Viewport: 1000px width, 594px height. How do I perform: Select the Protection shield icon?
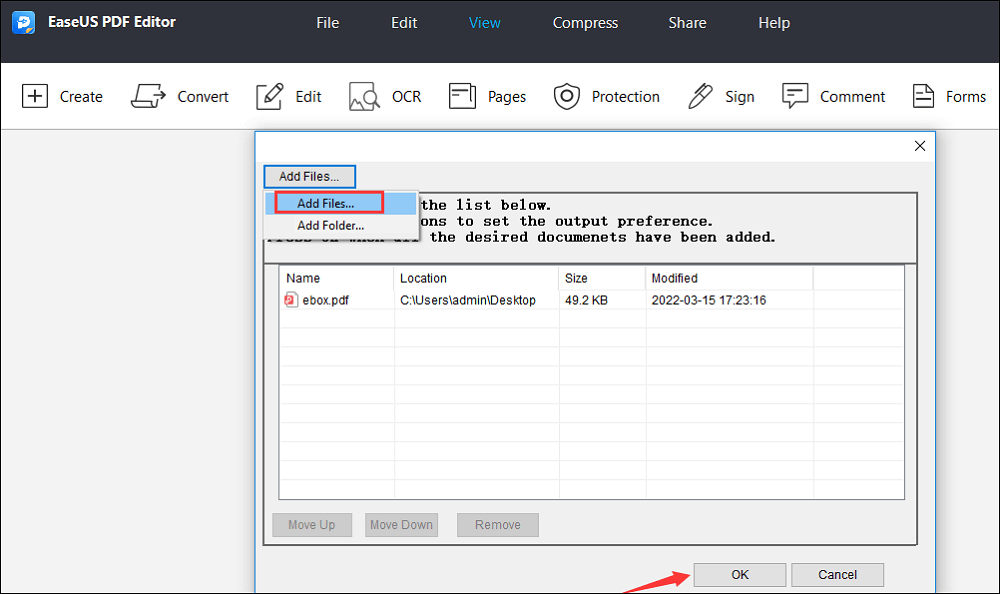566,96
